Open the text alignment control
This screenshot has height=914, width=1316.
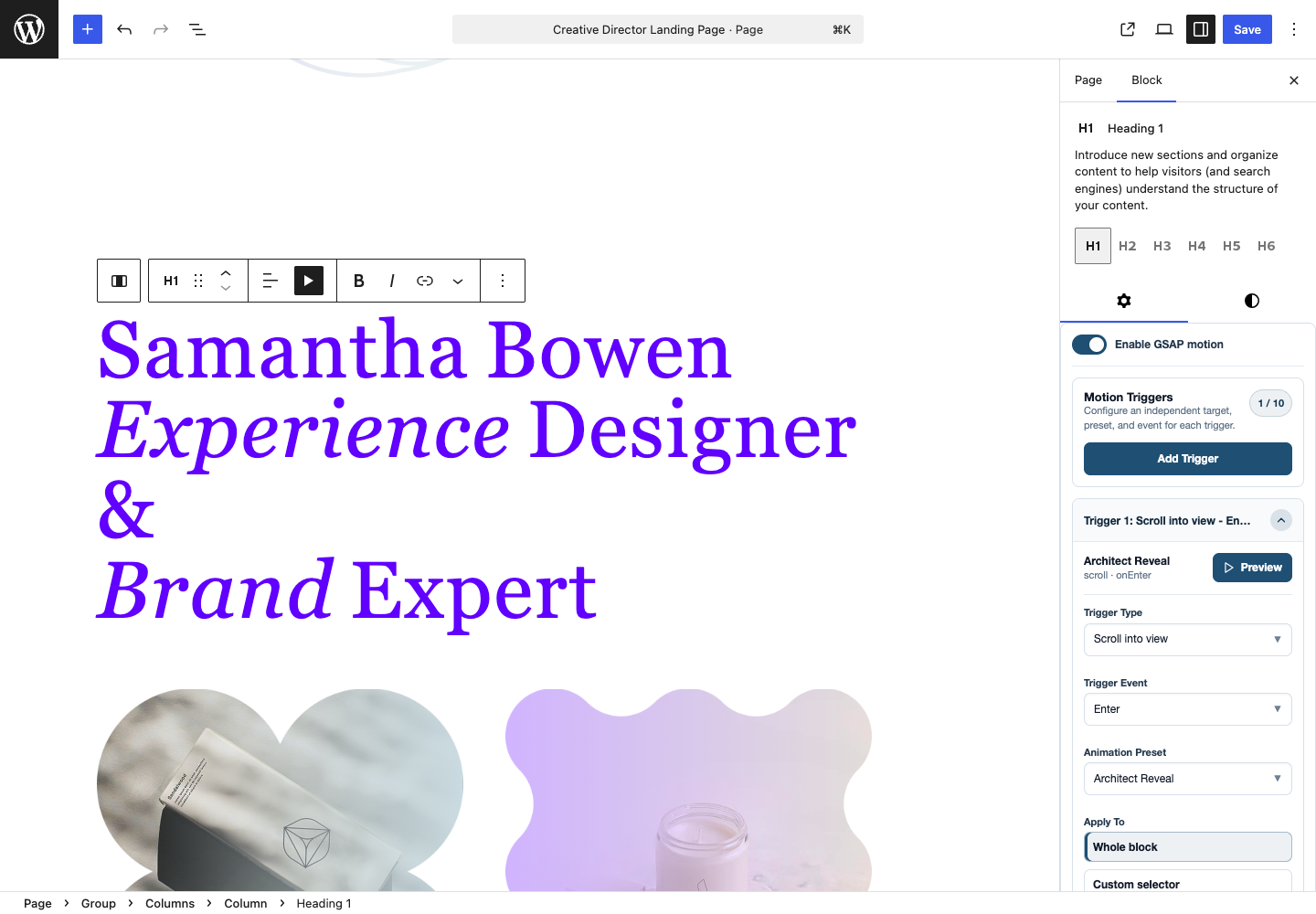(271, 281)
